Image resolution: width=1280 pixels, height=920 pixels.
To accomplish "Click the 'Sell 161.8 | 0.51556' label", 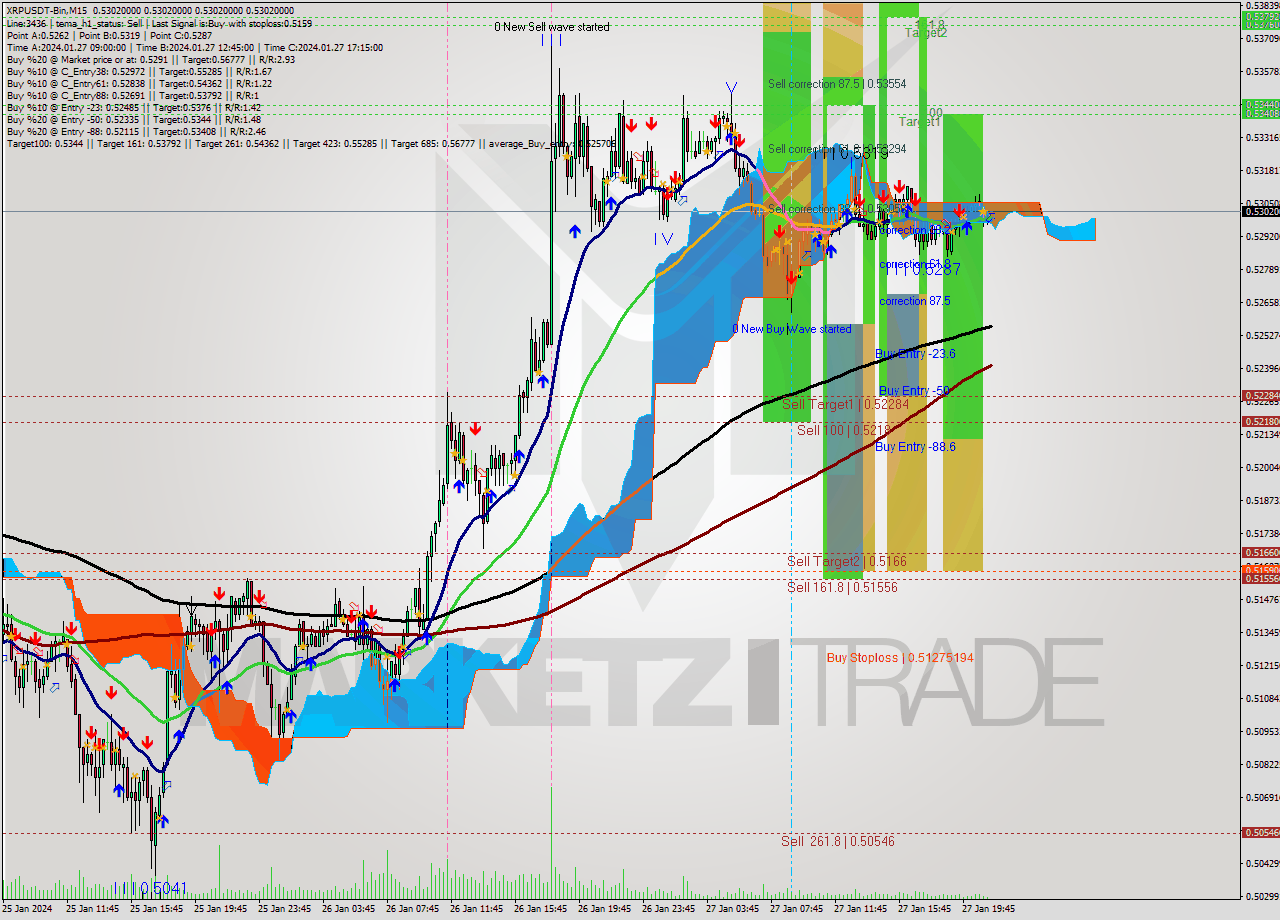I will [842, 587].
